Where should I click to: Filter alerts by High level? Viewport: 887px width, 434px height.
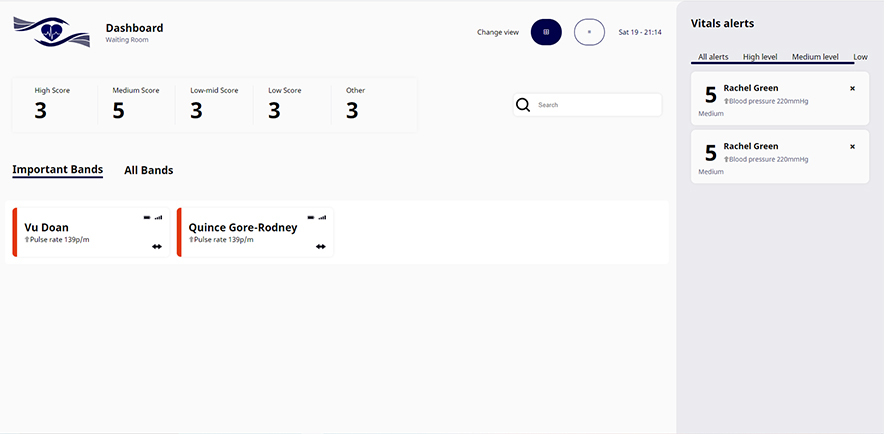[760, 57]
